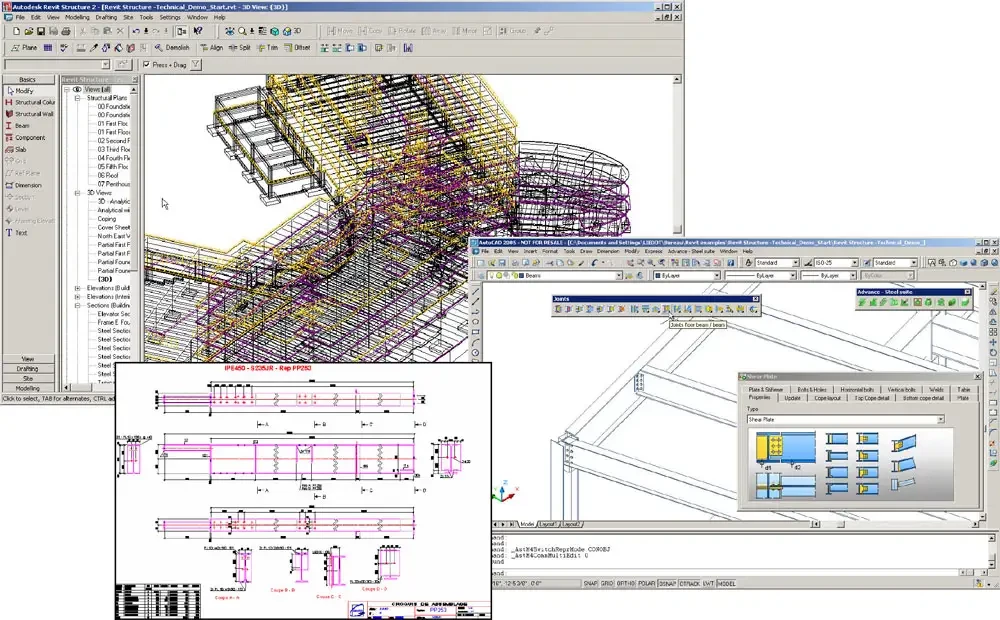Print the Revit view using the printer icon
Screen dimensions: 1000x620
coord(65,31)
